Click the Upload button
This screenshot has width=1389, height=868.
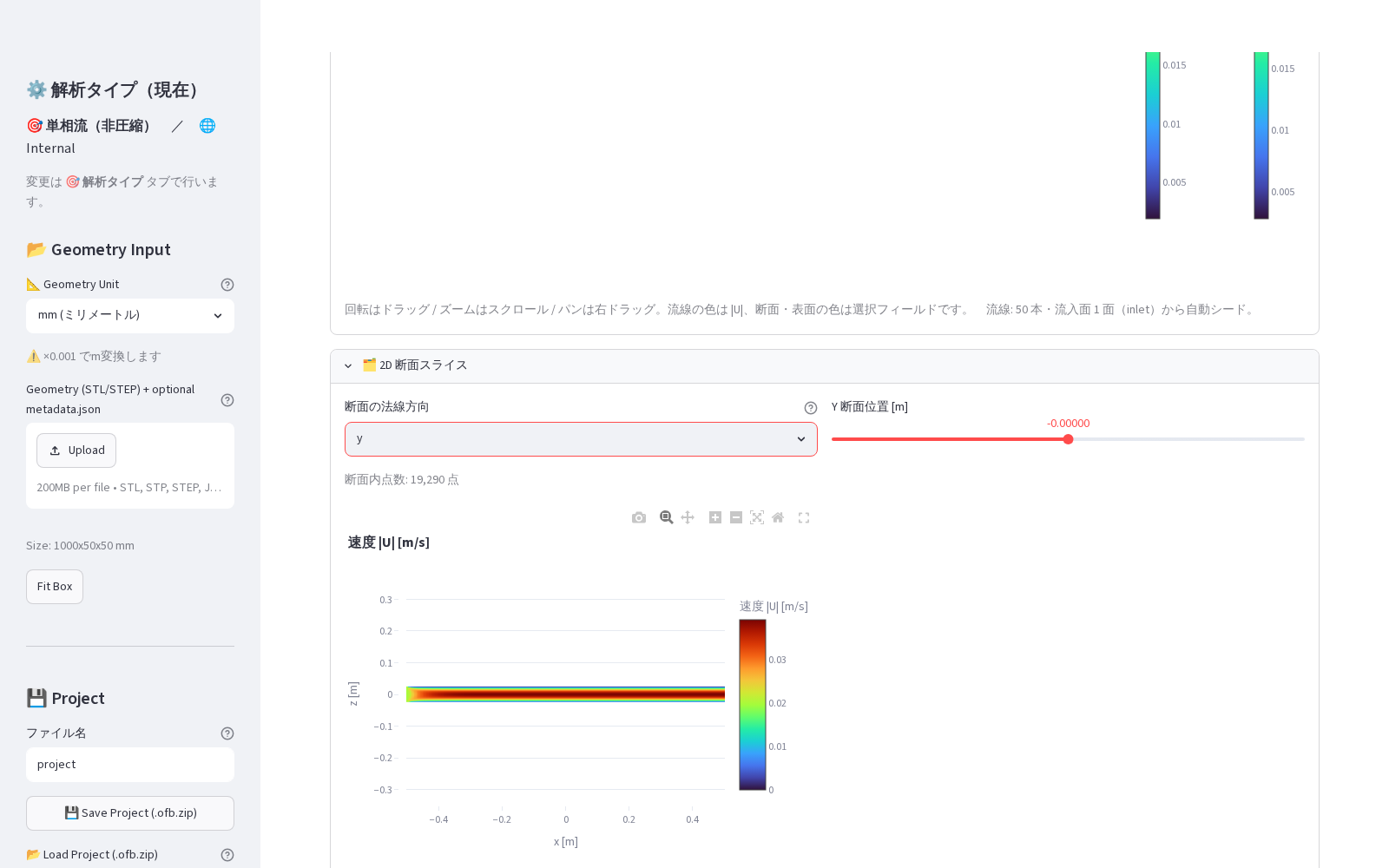76,450
